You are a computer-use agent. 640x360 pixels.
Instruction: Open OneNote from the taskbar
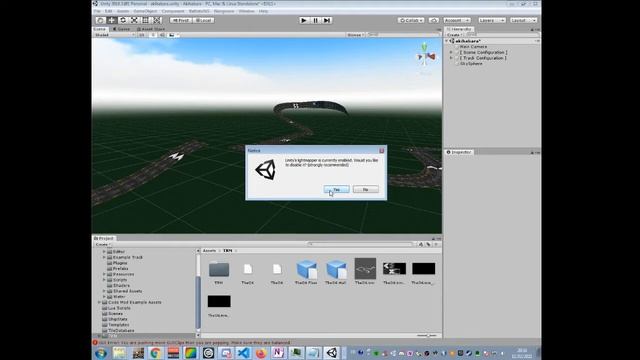click(x=278, y=353)
